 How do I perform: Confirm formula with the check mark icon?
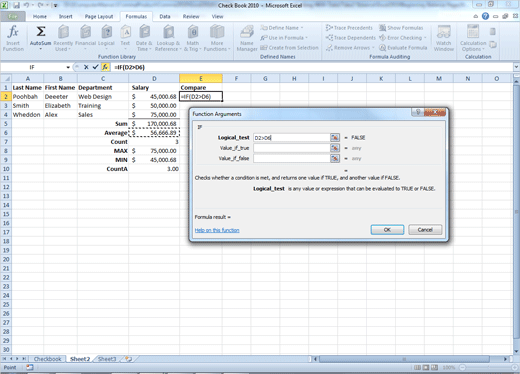(x=95, y=67)
